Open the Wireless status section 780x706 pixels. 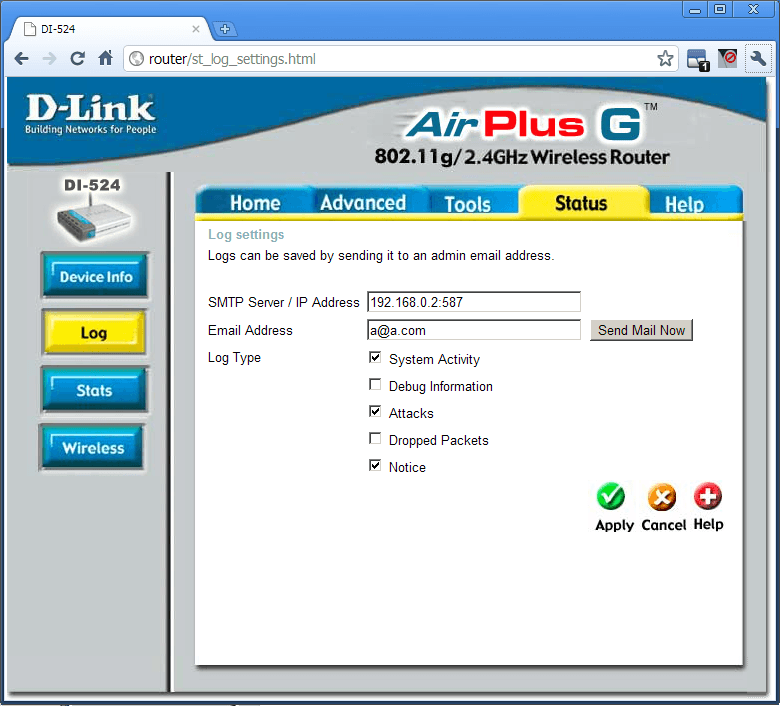coord(93,447)
